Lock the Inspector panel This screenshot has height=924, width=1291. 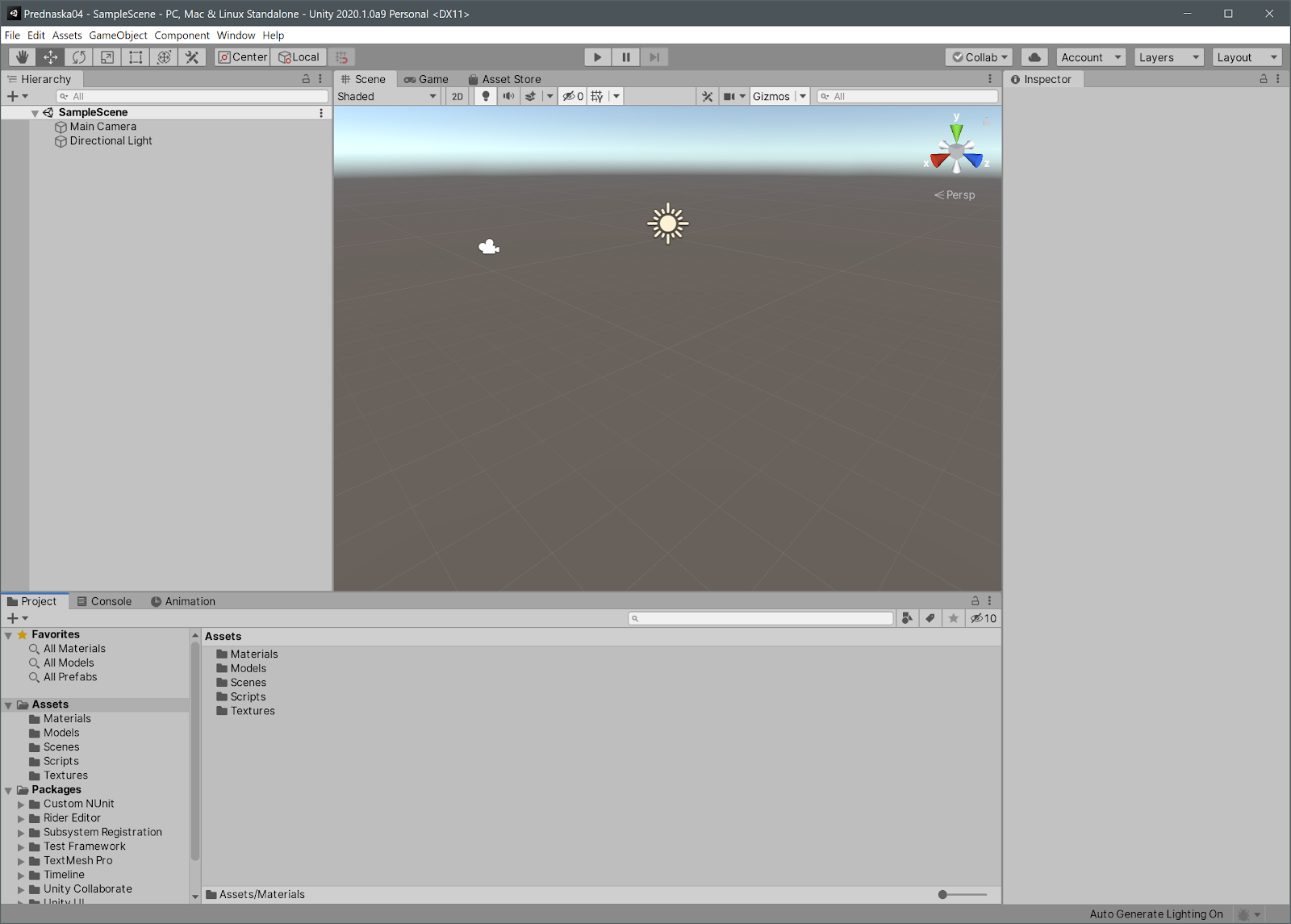pyautogui.click(x=1264, y=79)
